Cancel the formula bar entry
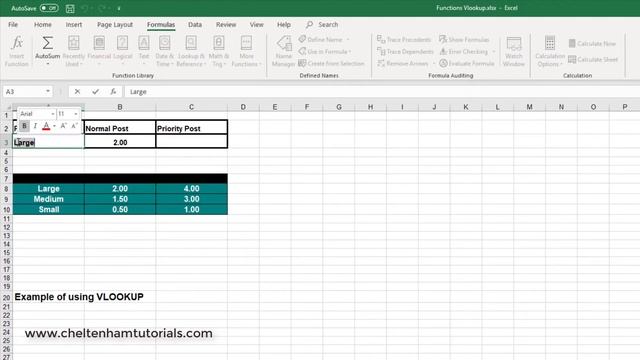Image resolution: width=640 pixels, height=360 pixels. [x=77, y=92]
